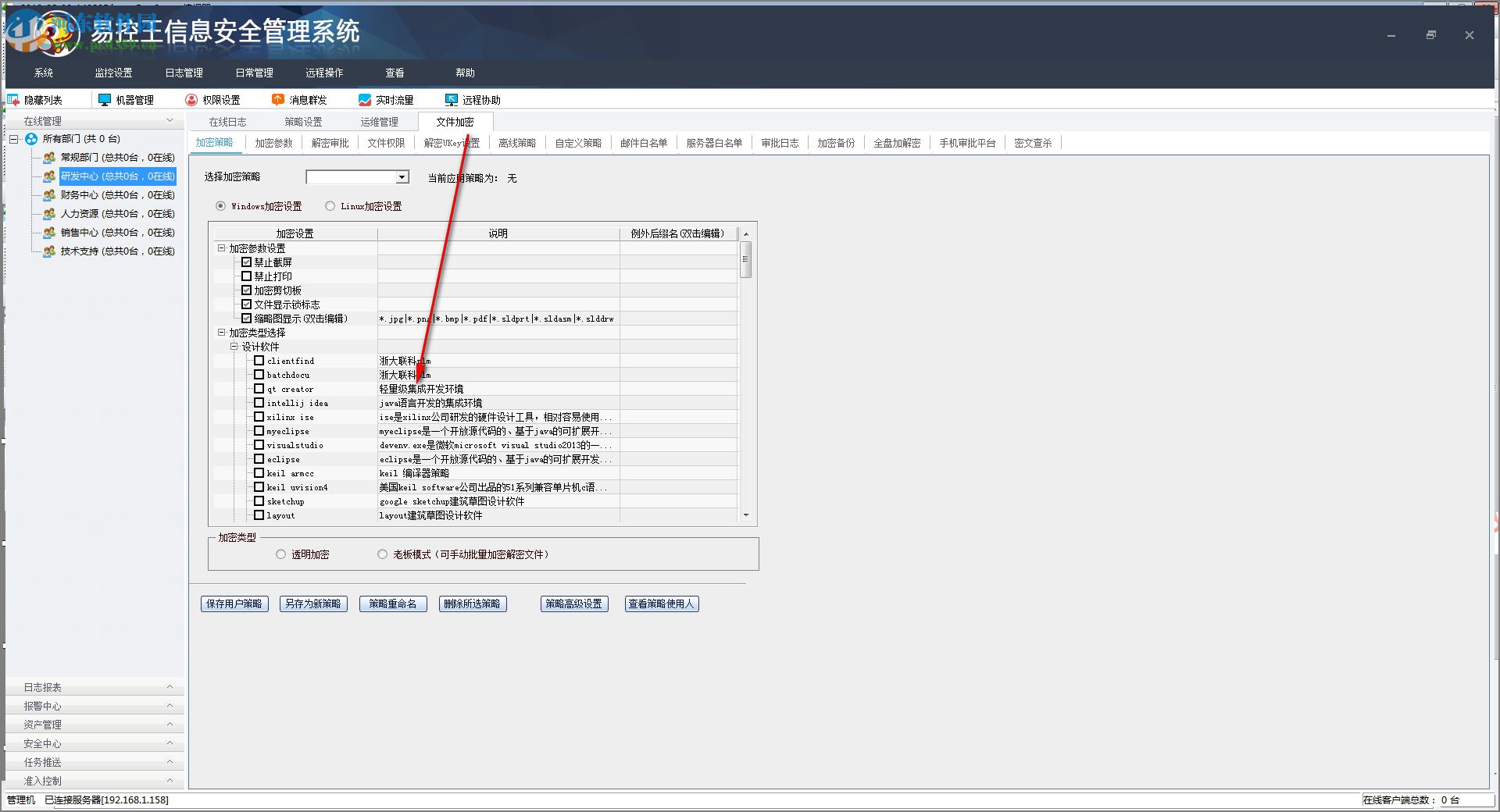1500x812 pixels.
Task: Click the 权限设置 icon
Action: click(x=191, y=100)
